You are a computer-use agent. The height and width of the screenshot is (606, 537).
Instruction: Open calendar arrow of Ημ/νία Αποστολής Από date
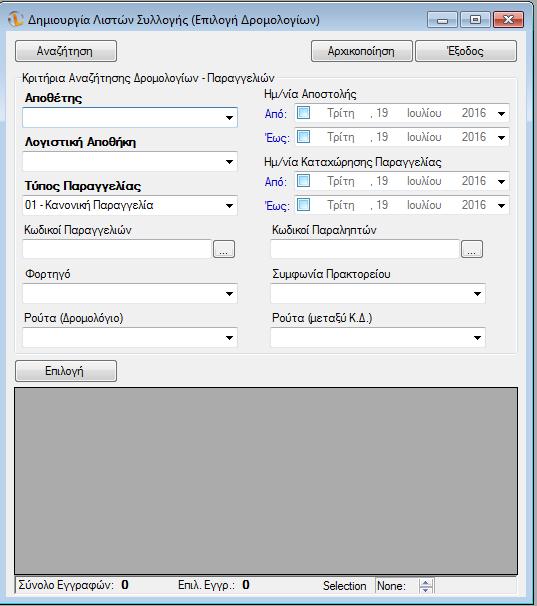coord(501,114)
